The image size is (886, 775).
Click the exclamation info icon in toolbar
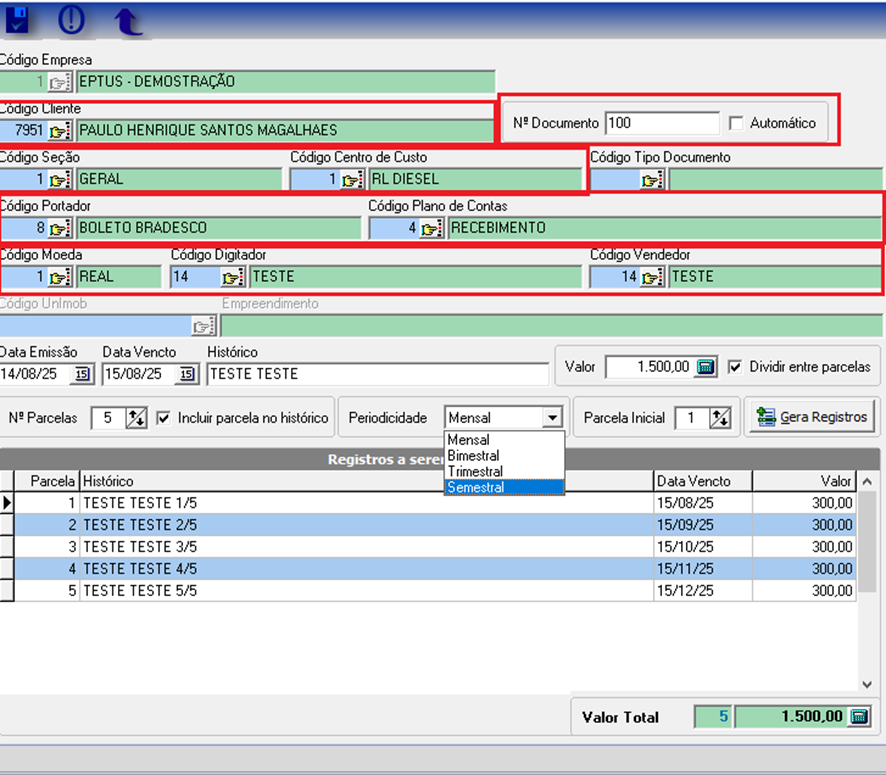point(71,19)
